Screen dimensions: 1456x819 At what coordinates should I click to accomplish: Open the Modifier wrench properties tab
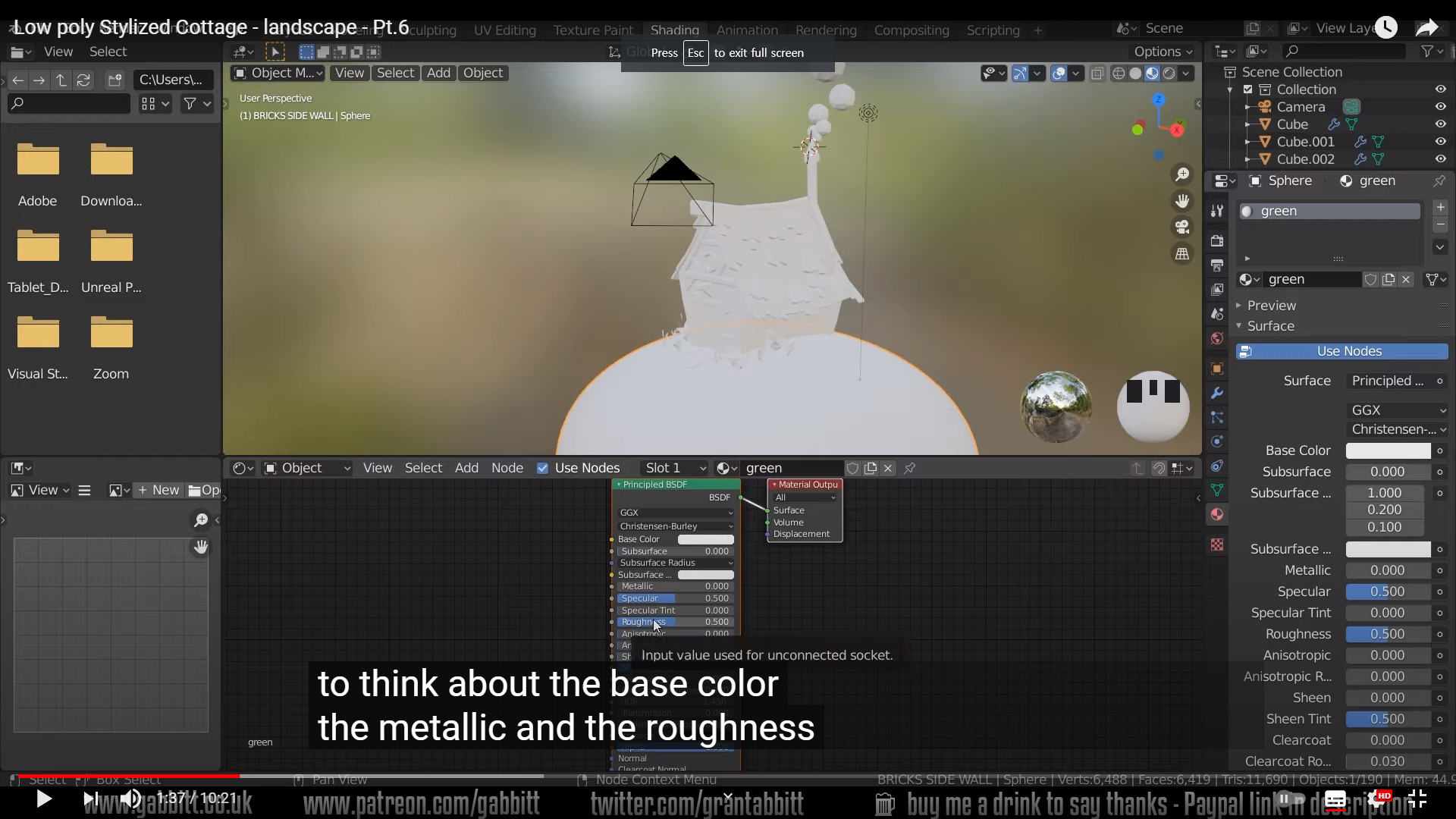(1217, 393)
